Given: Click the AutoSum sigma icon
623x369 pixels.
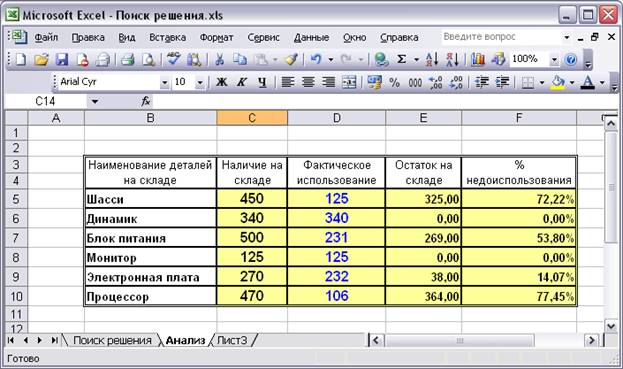Looking at the screenshot, I should [402, 60].
